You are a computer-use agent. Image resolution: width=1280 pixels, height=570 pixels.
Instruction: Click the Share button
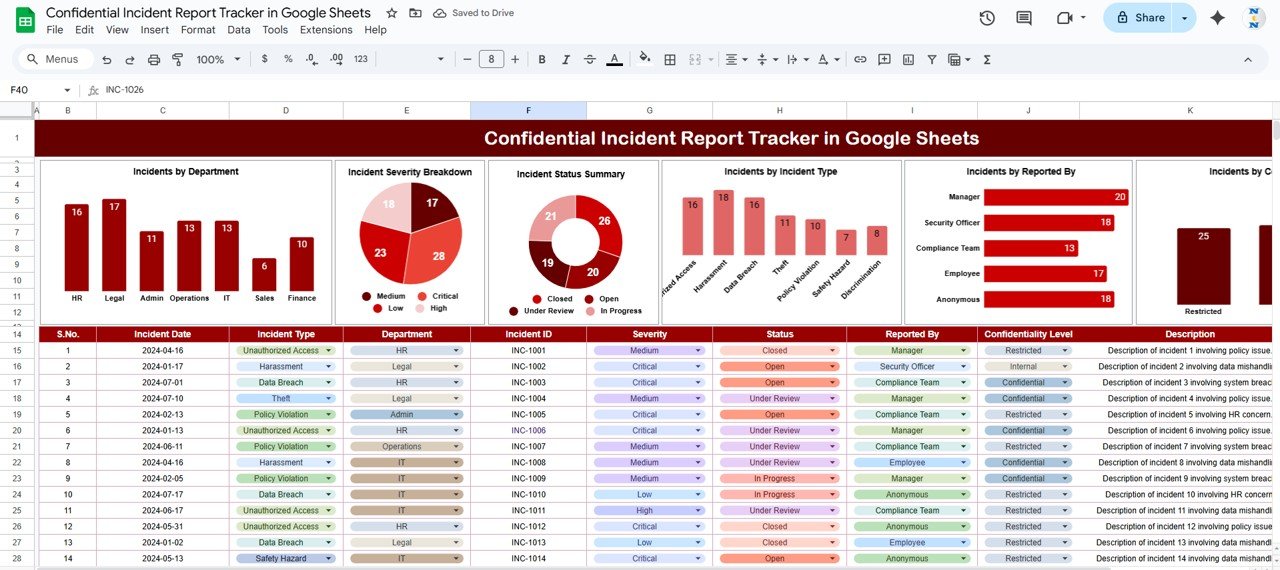(x=1140, y=18)
